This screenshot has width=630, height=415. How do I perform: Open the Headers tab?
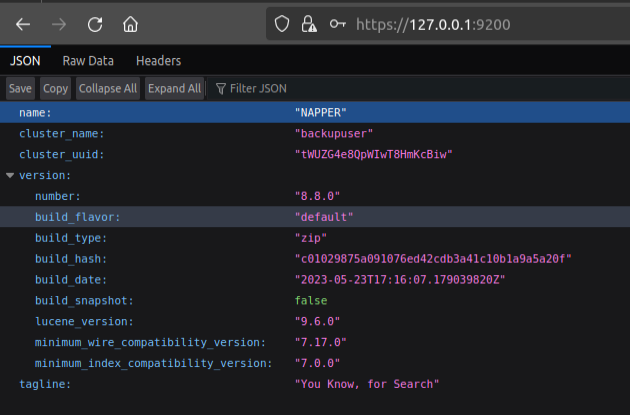pyautogui.click(x=158, y=61)
